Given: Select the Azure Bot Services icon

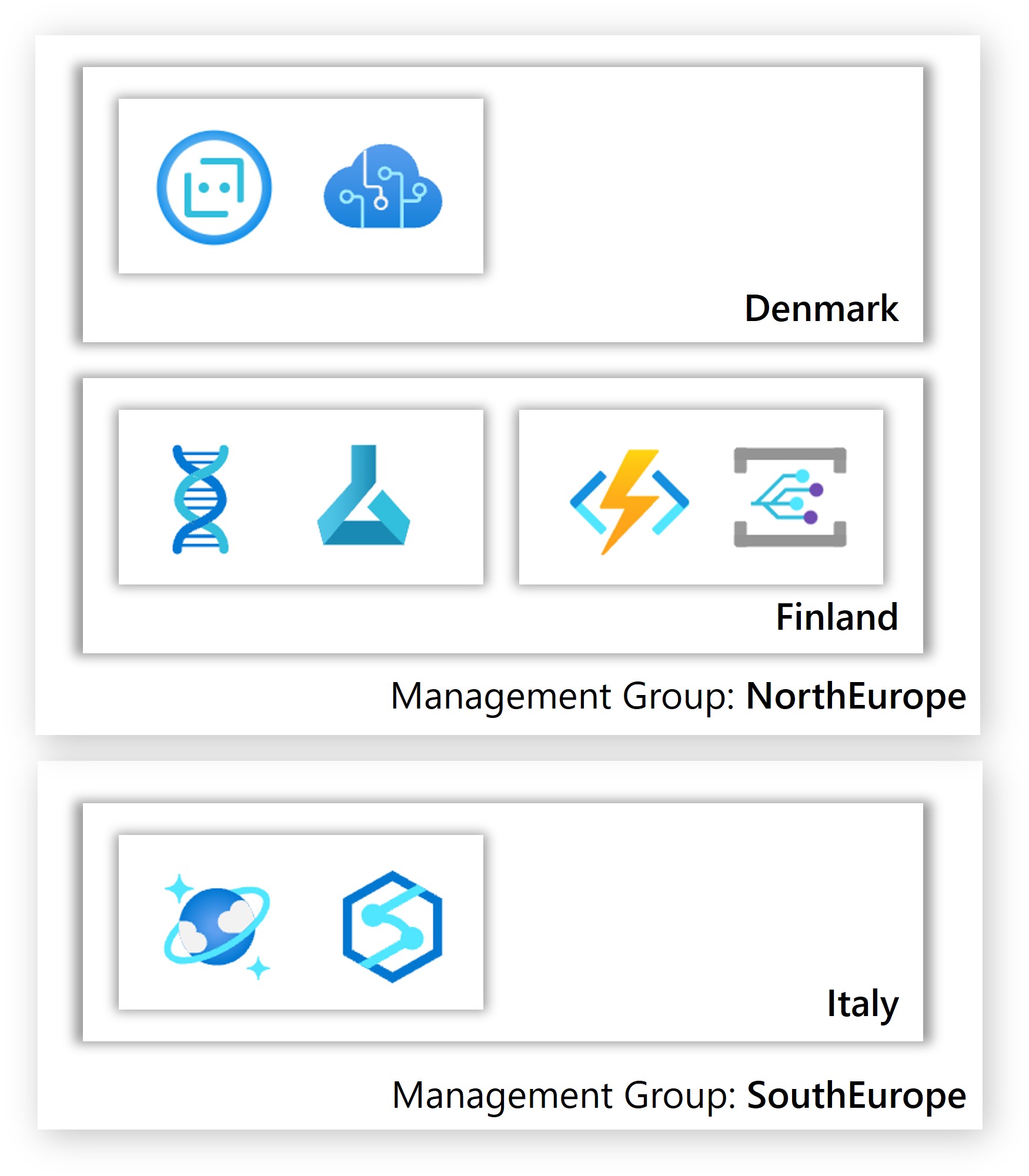Looking at the screenshot, I should tap(209, 187).
